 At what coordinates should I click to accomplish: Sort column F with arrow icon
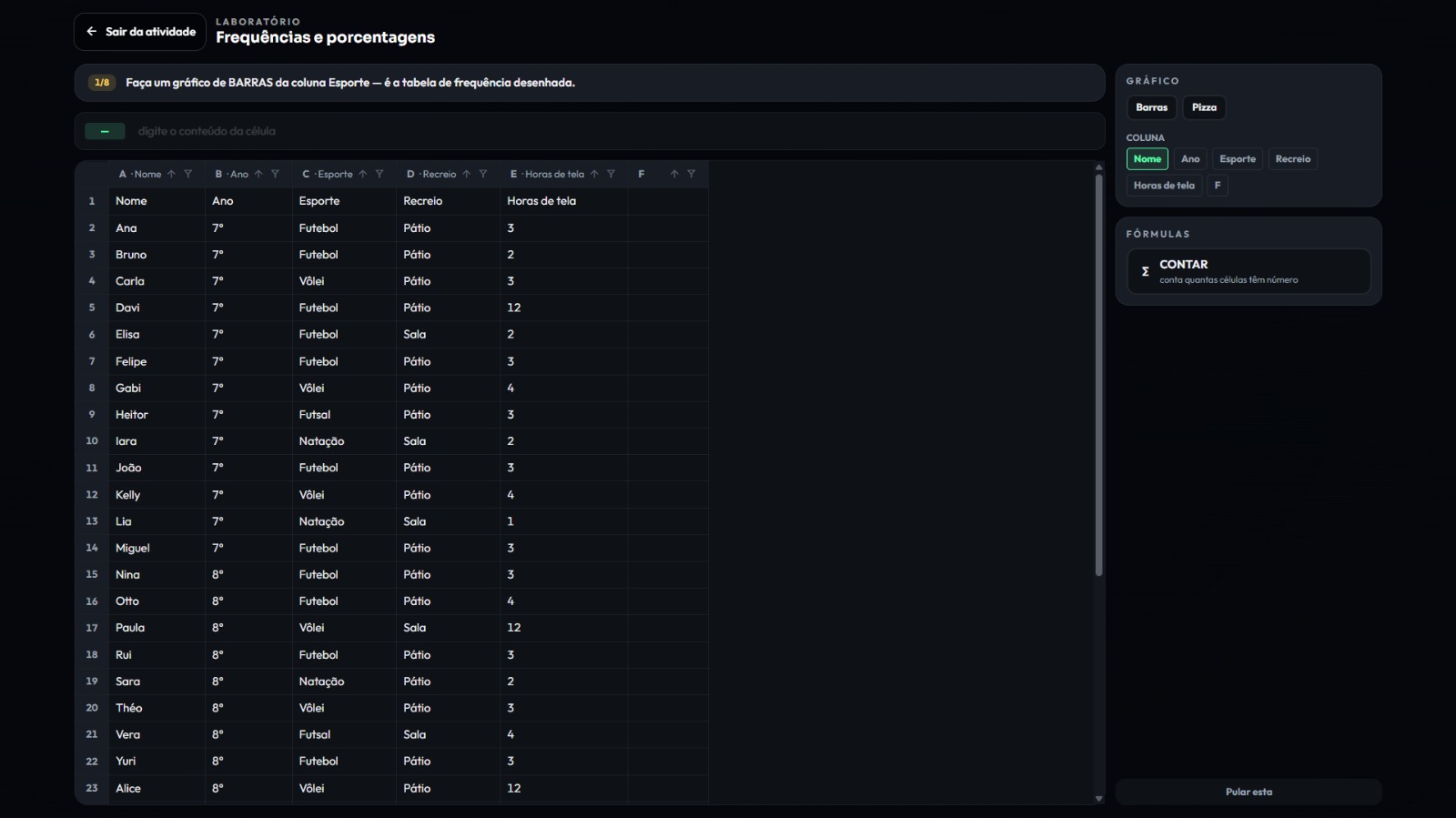(674, 174)
